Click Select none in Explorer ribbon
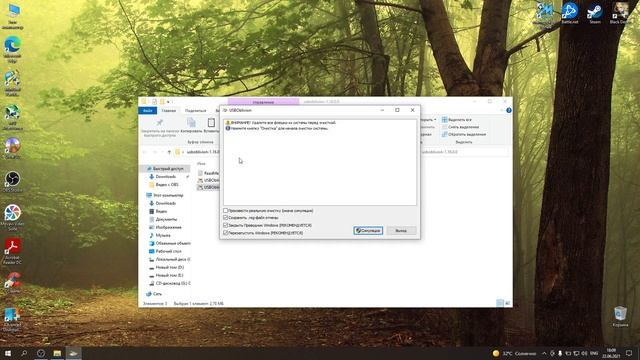Image resolution: width=640 pixels, height=360 pixels. pyautogui.click(x=460, y=127)
